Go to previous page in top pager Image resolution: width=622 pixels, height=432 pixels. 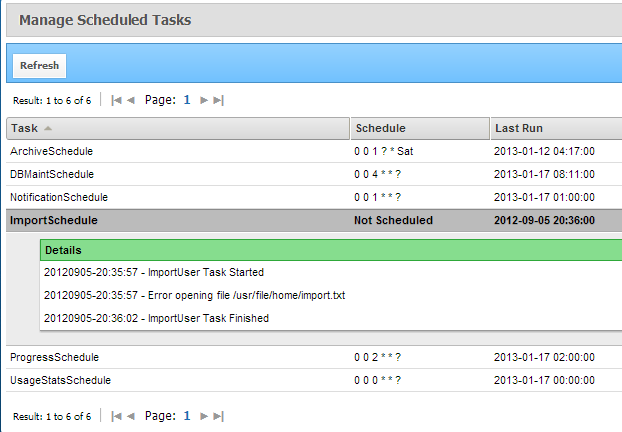[131, 100]
